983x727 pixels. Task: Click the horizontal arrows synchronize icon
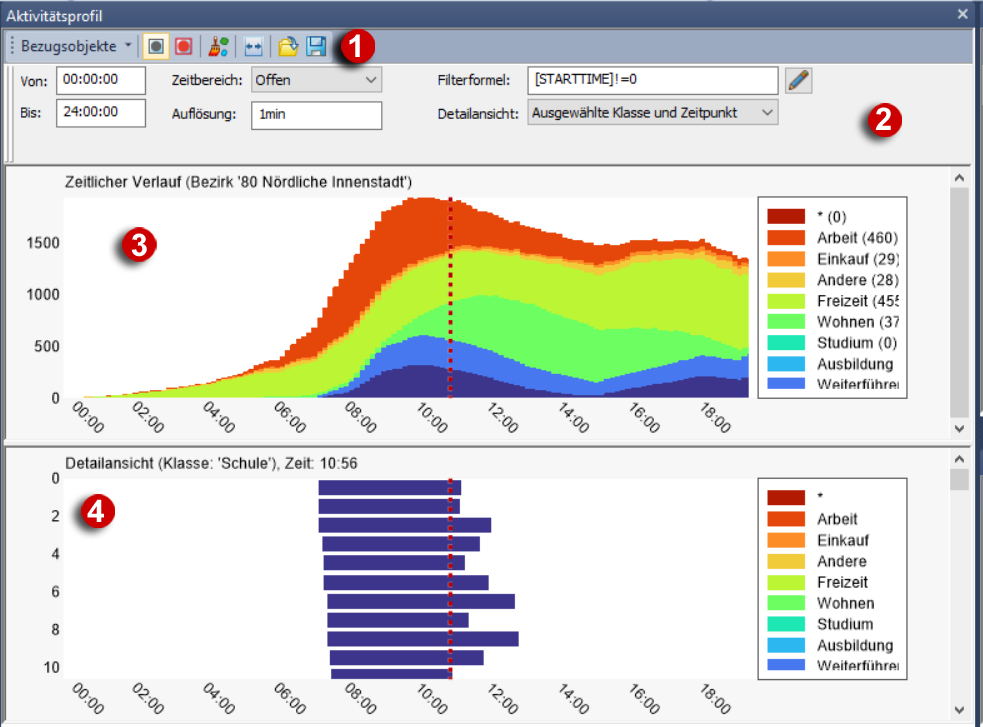pyautogui.click(x=253, y=46)
